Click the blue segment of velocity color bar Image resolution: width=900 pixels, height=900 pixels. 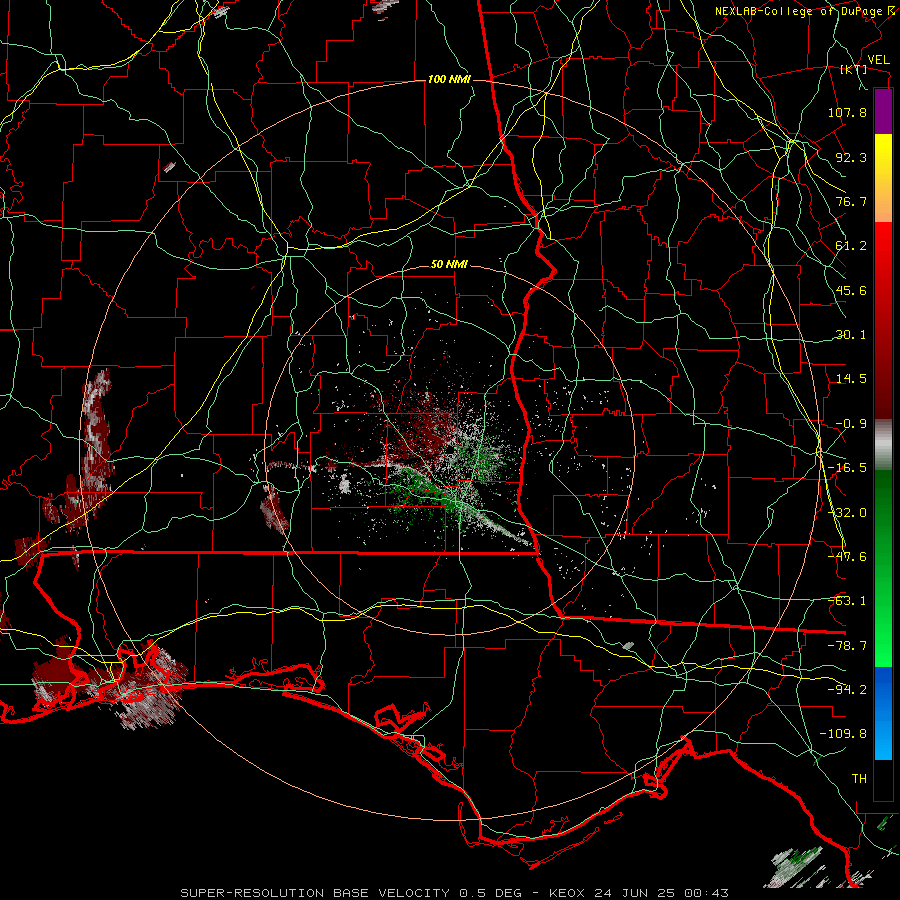883,713
